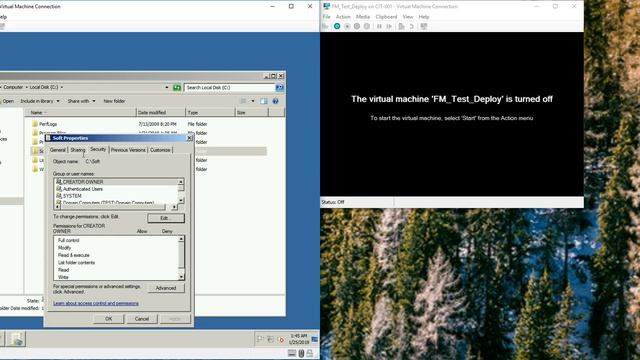Click the search magnifier button in Explorer
640x360 pixels.
coord(280,87)
